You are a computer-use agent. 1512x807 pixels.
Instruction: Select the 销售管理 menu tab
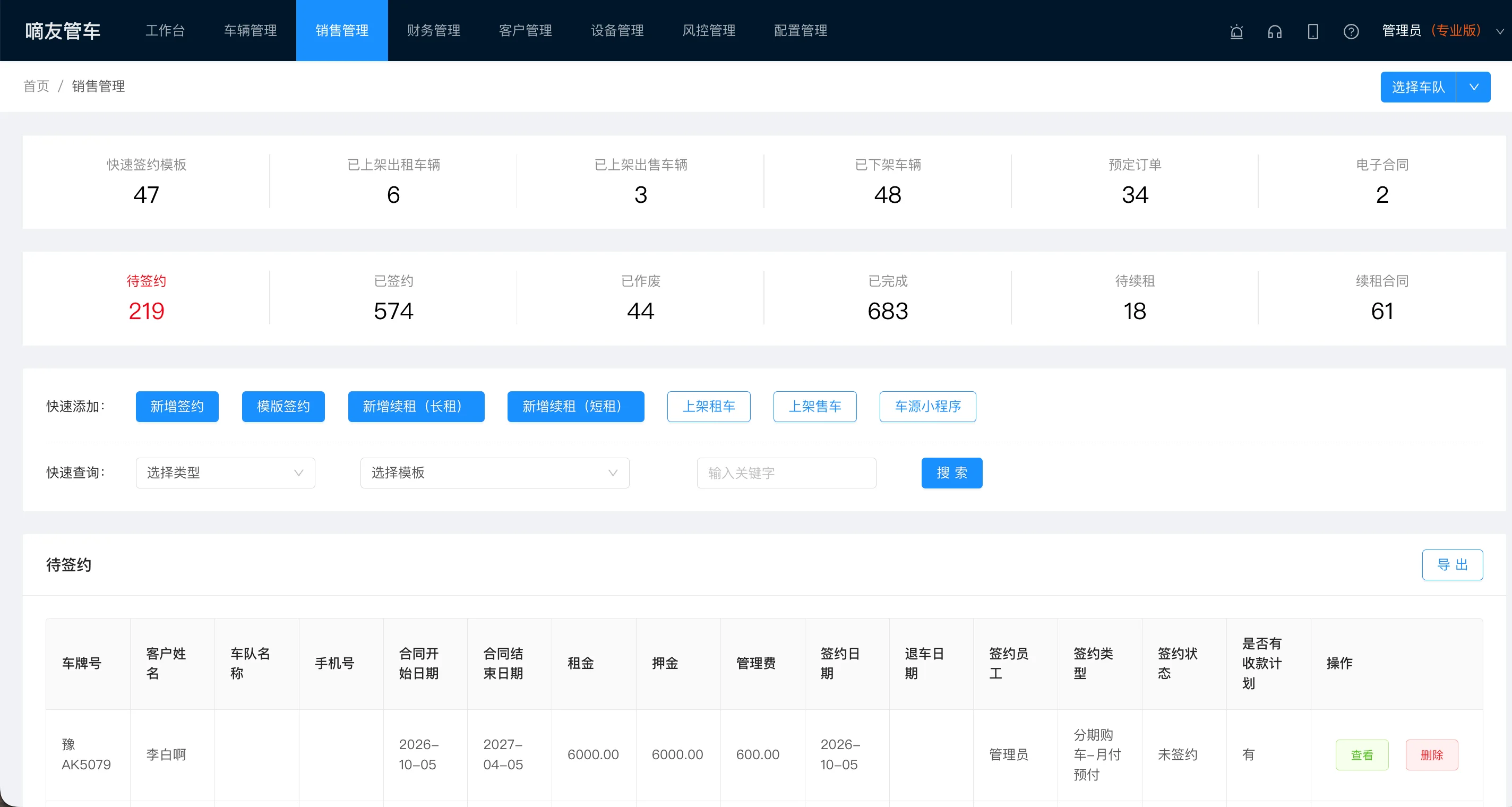(341, 30)
